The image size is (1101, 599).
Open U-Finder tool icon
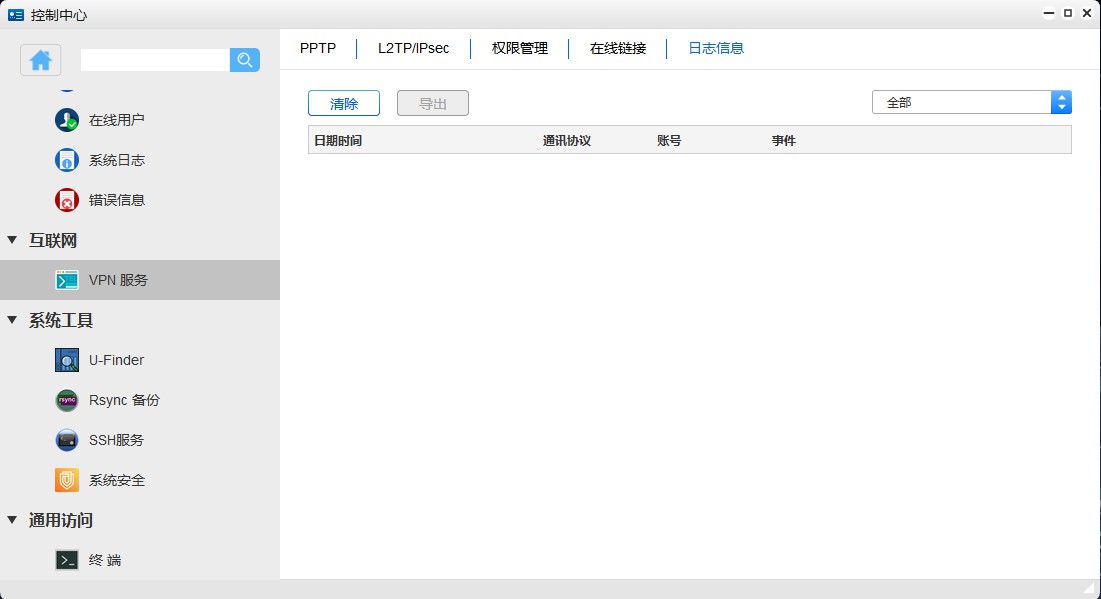point(67,360)
